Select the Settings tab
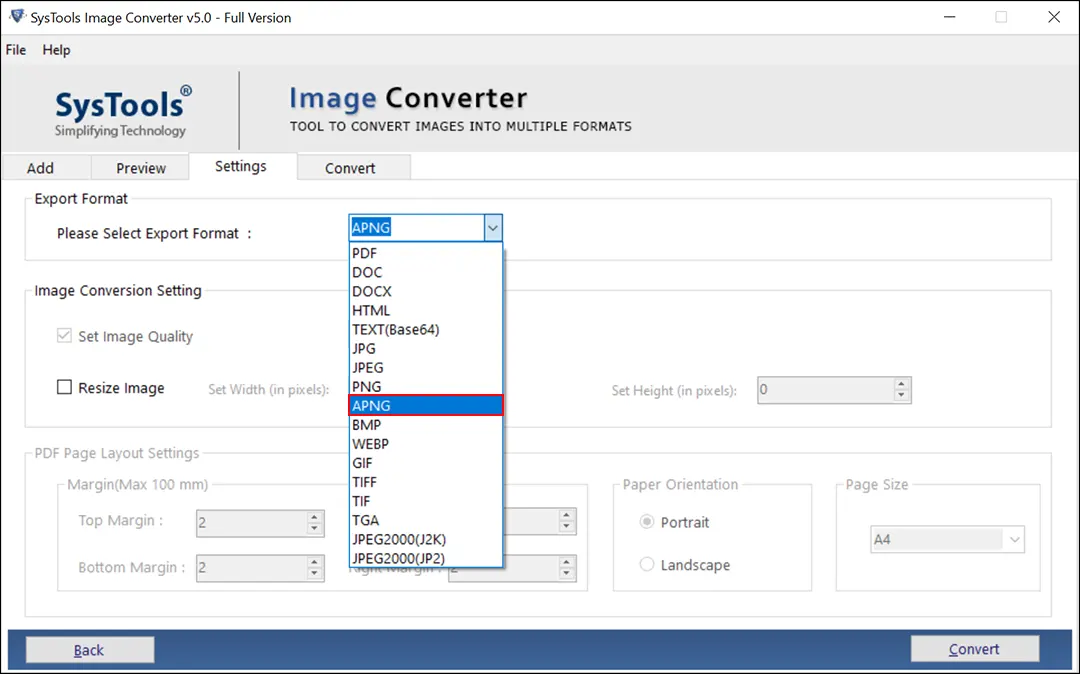Screen dimensions: 1080x674 click(x=240, y=166)
